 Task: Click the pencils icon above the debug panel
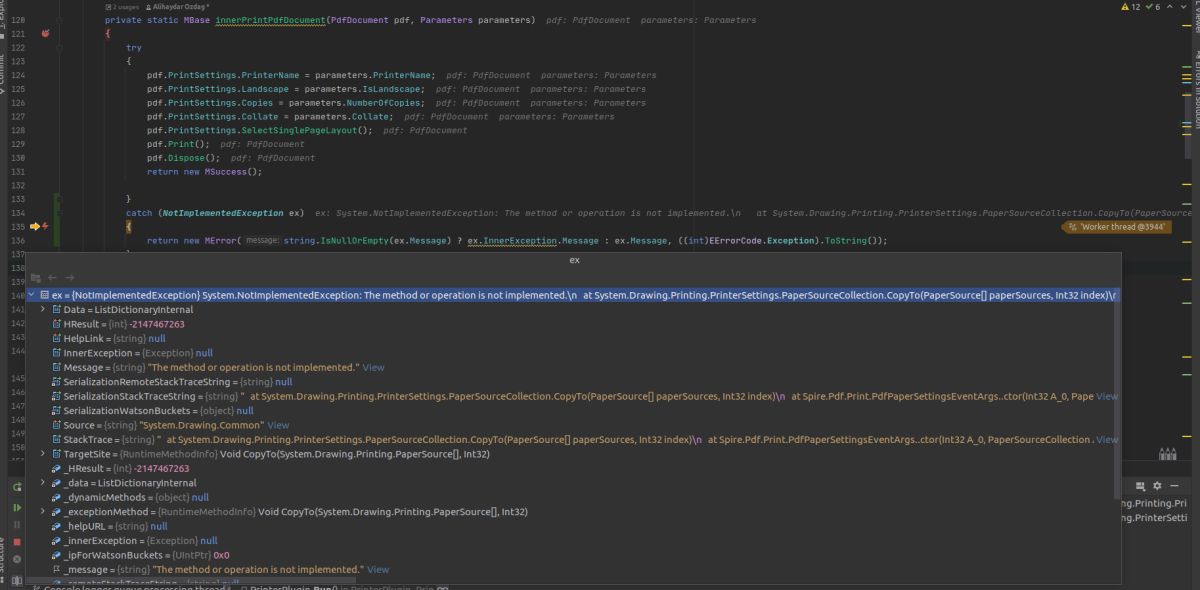point(1167,454)
